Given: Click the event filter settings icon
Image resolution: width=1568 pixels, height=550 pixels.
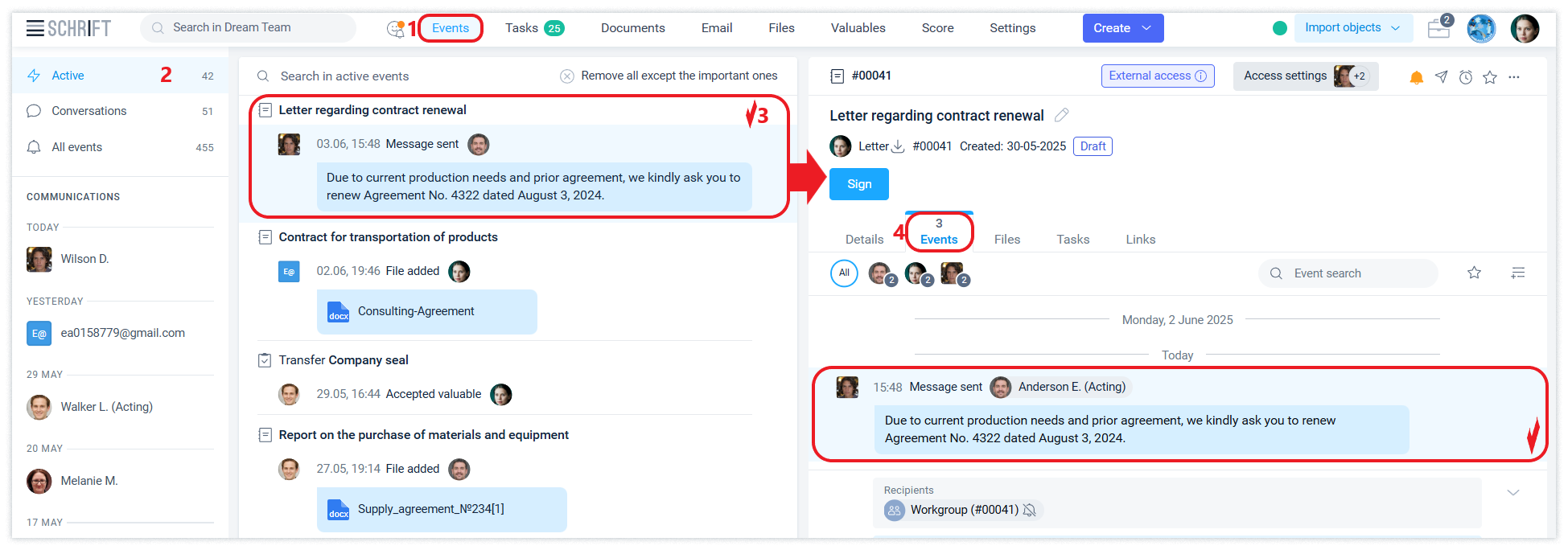Looking at the screenshot, I should 1518,273.
